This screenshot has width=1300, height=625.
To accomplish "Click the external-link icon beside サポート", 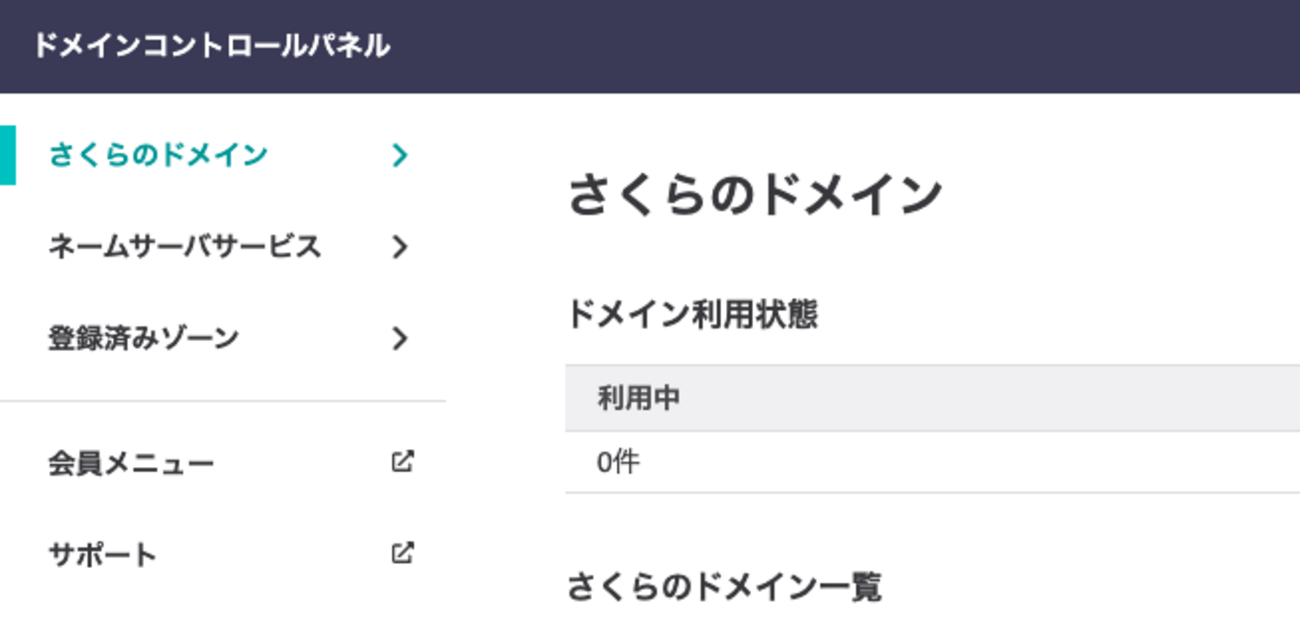I will click(x=402, y=553).
